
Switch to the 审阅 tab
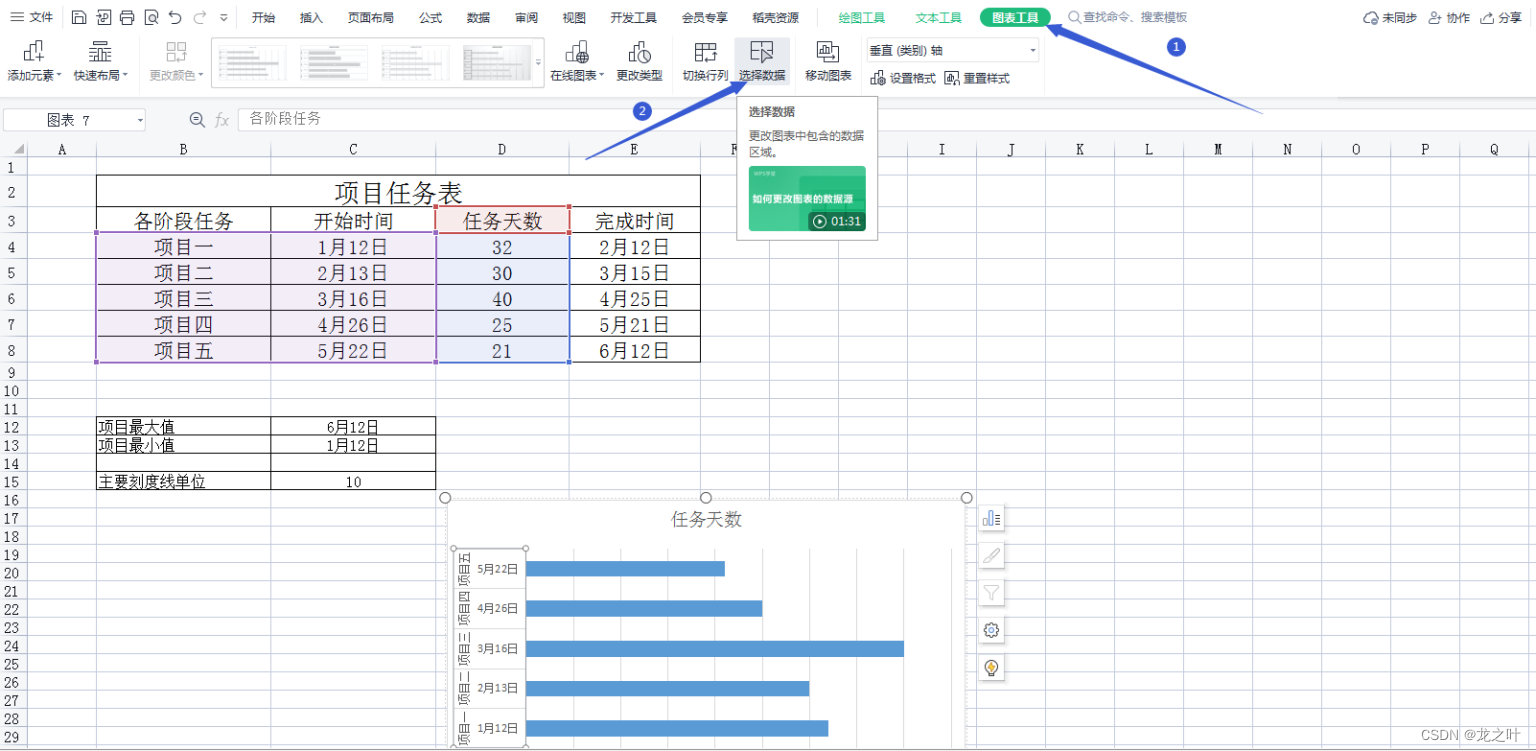point(526,18)
